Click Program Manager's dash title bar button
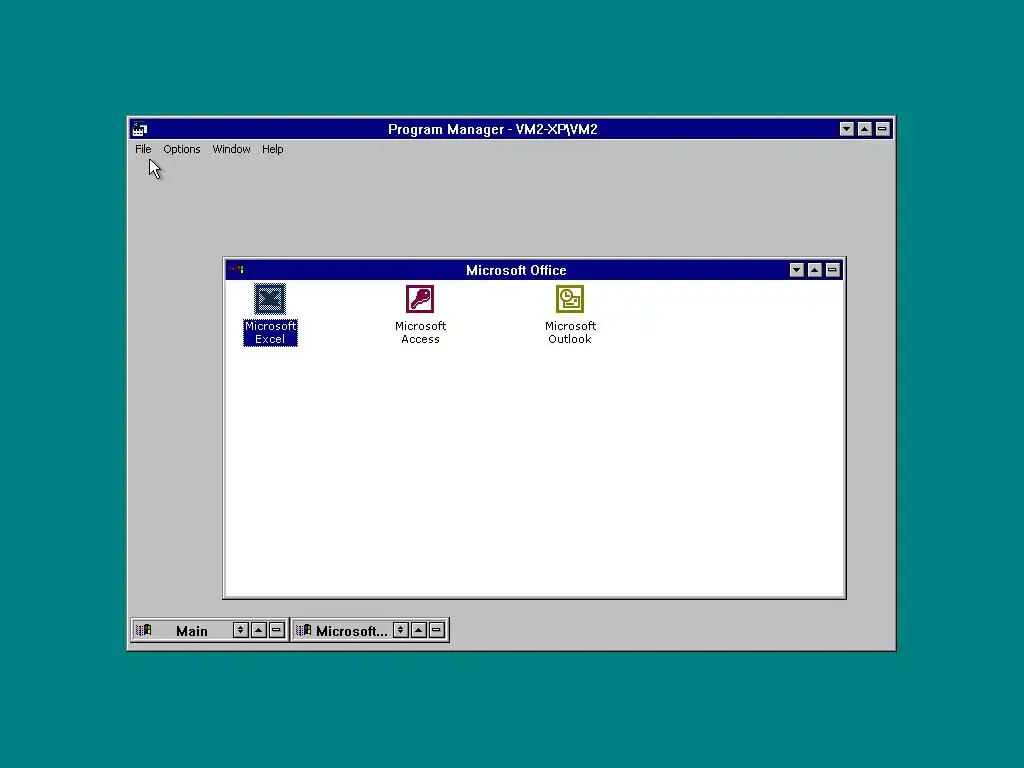Image resolution: width=1024 pixels, height=768 pixels. click(x=882, y=129)
